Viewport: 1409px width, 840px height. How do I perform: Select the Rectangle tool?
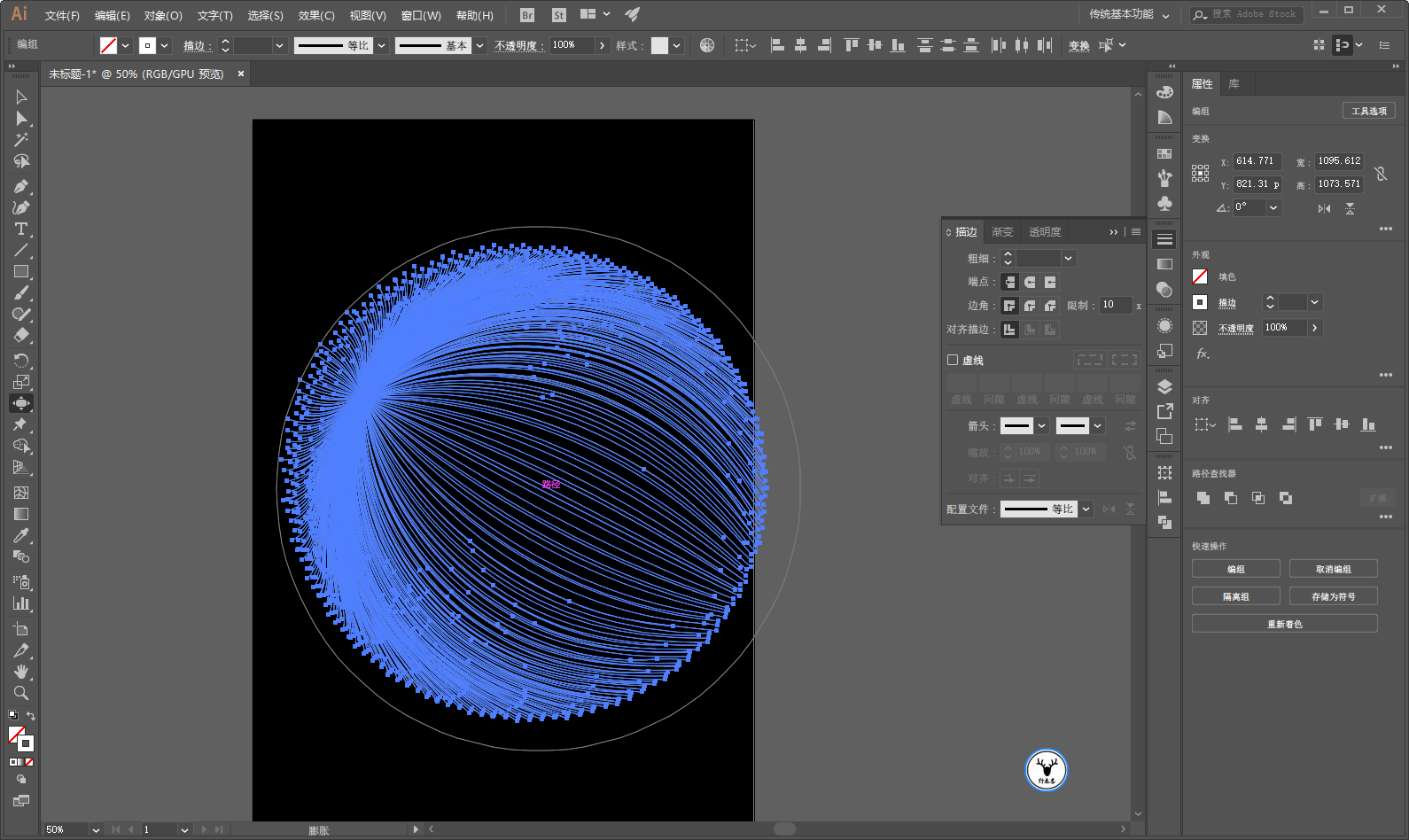[21, 272]
